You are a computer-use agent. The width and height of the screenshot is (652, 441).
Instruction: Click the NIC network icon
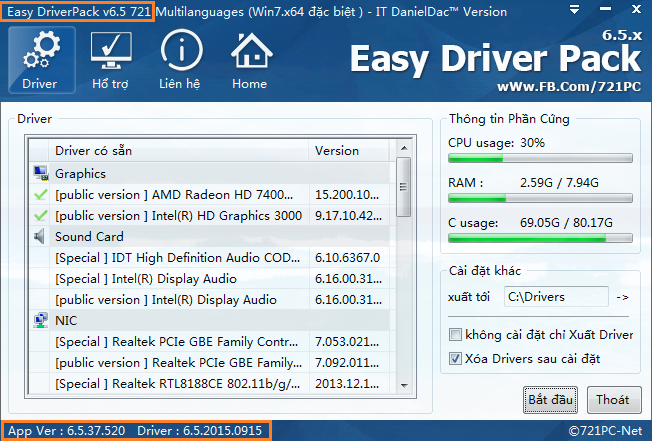40,320
